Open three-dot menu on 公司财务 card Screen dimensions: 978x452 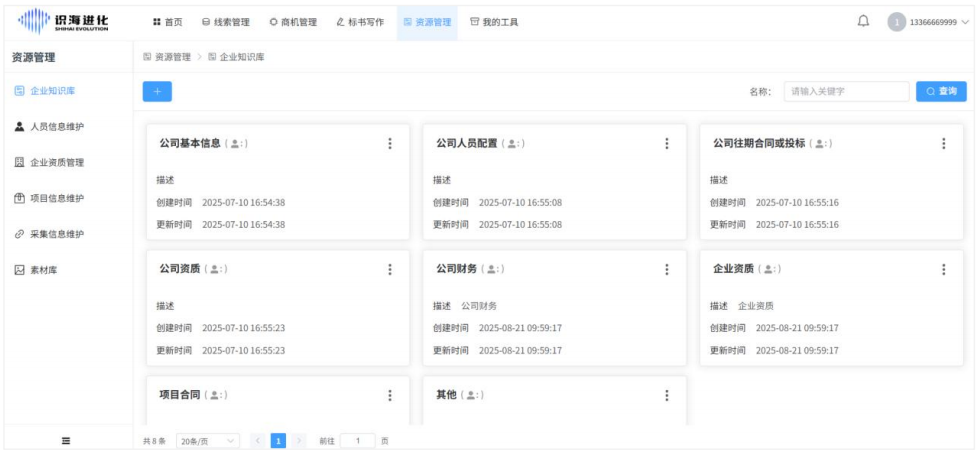tap(667, 269)
